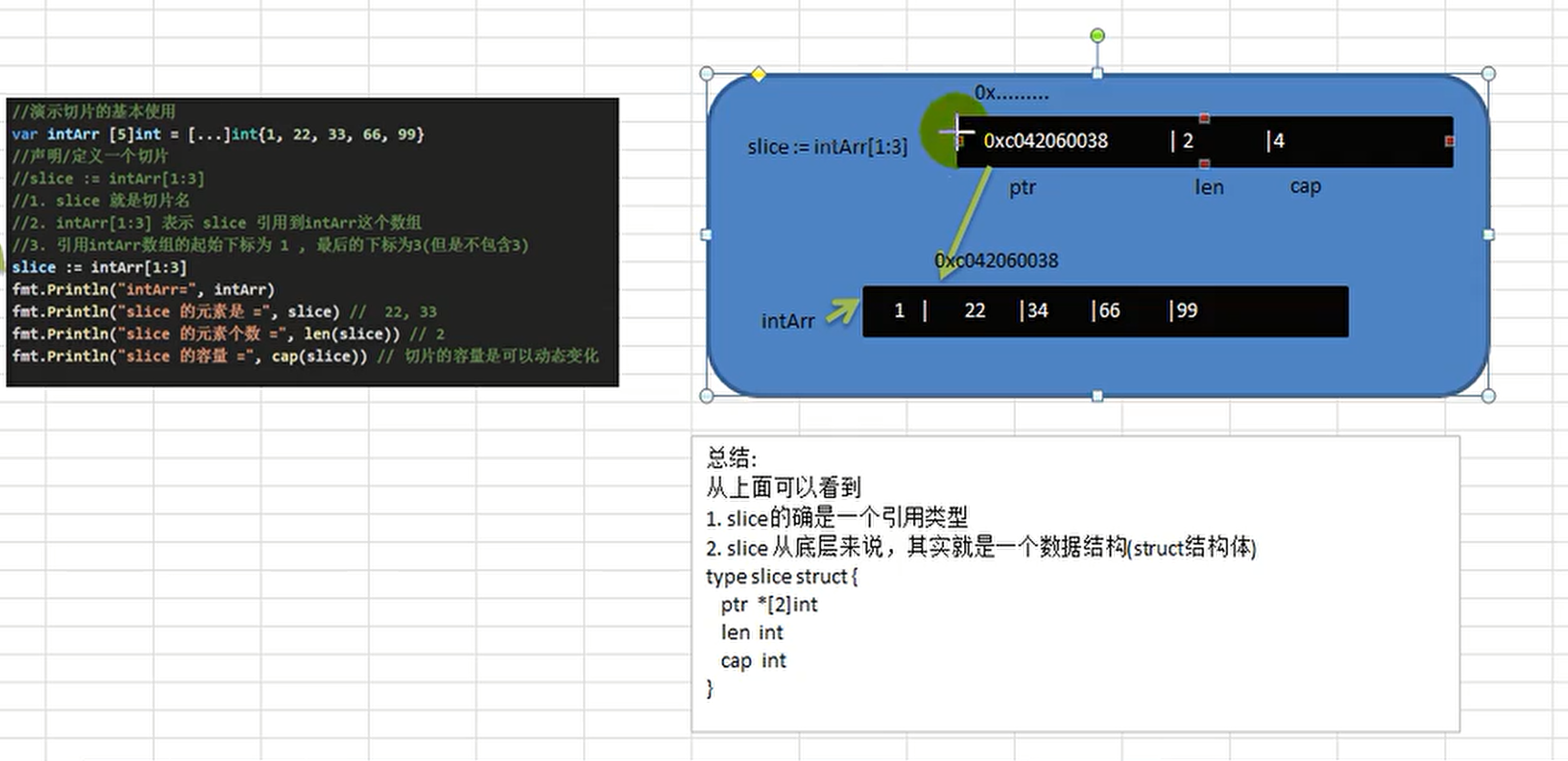The image size is (1568, 761).
Task: Click the code line 'slice := intArr[1:3]' without comment slashes
Action: click(99, 267)
